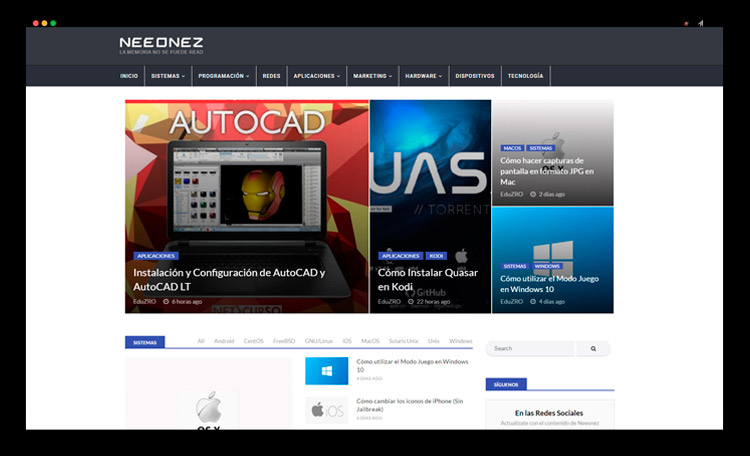Click the Sistemas section heading label
The image size is (750, 456).
[x=145, y=342]
